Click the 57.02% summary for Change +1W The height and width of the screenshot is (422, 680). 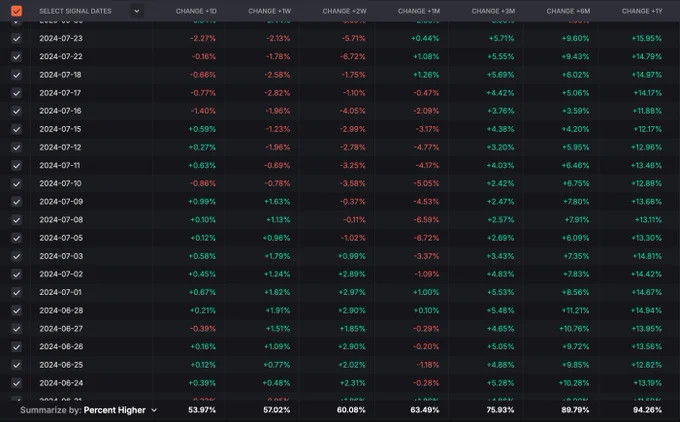point(276,410)
